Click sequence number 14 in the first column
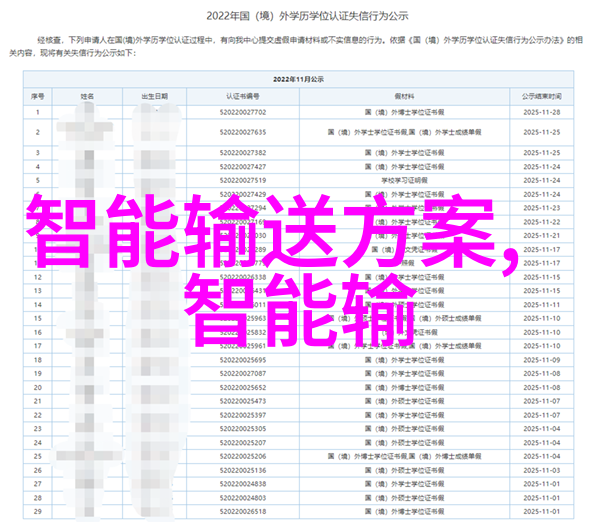 click(38, 305)
